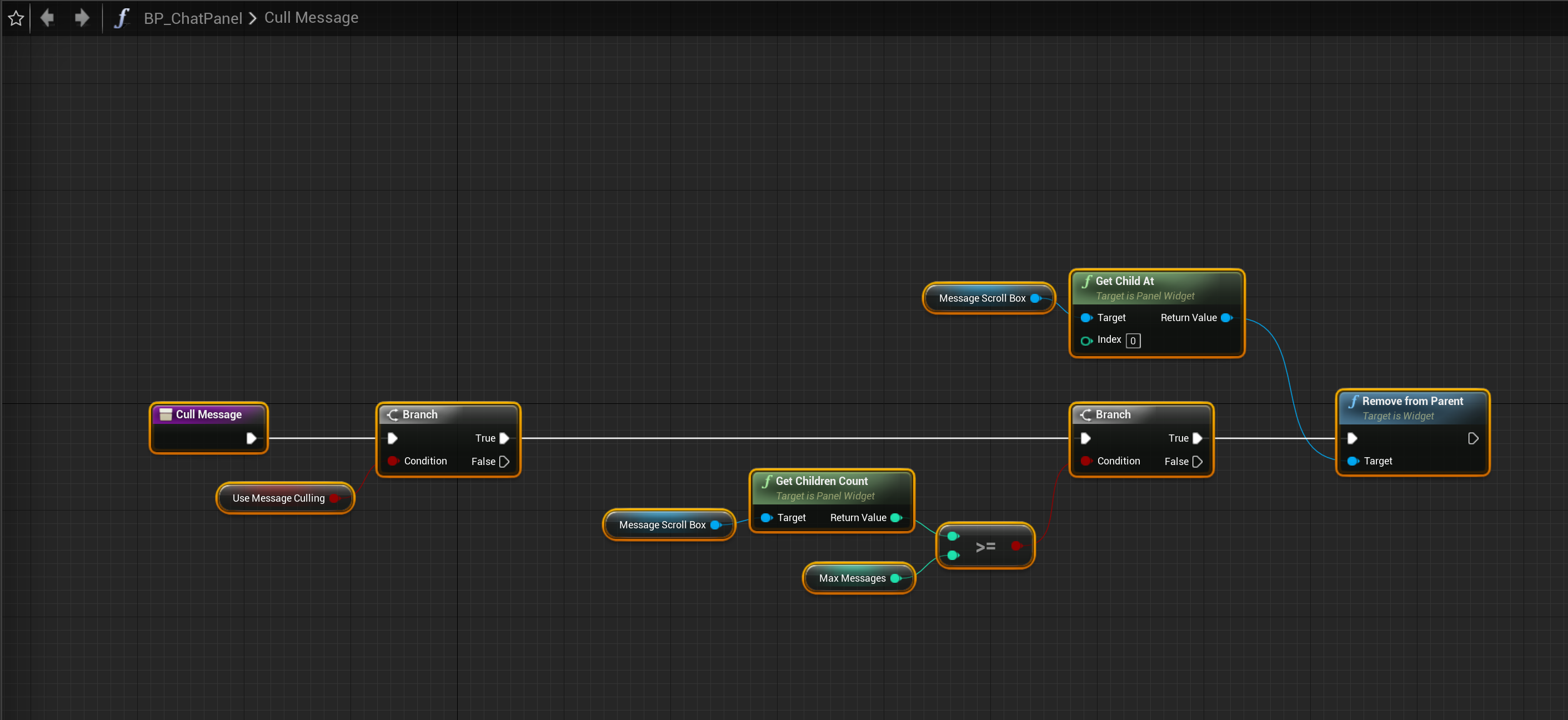Click Cull Message in the breadcrumb
Viewport: 1568px width, 720px height.
click(x=311, y=18)
